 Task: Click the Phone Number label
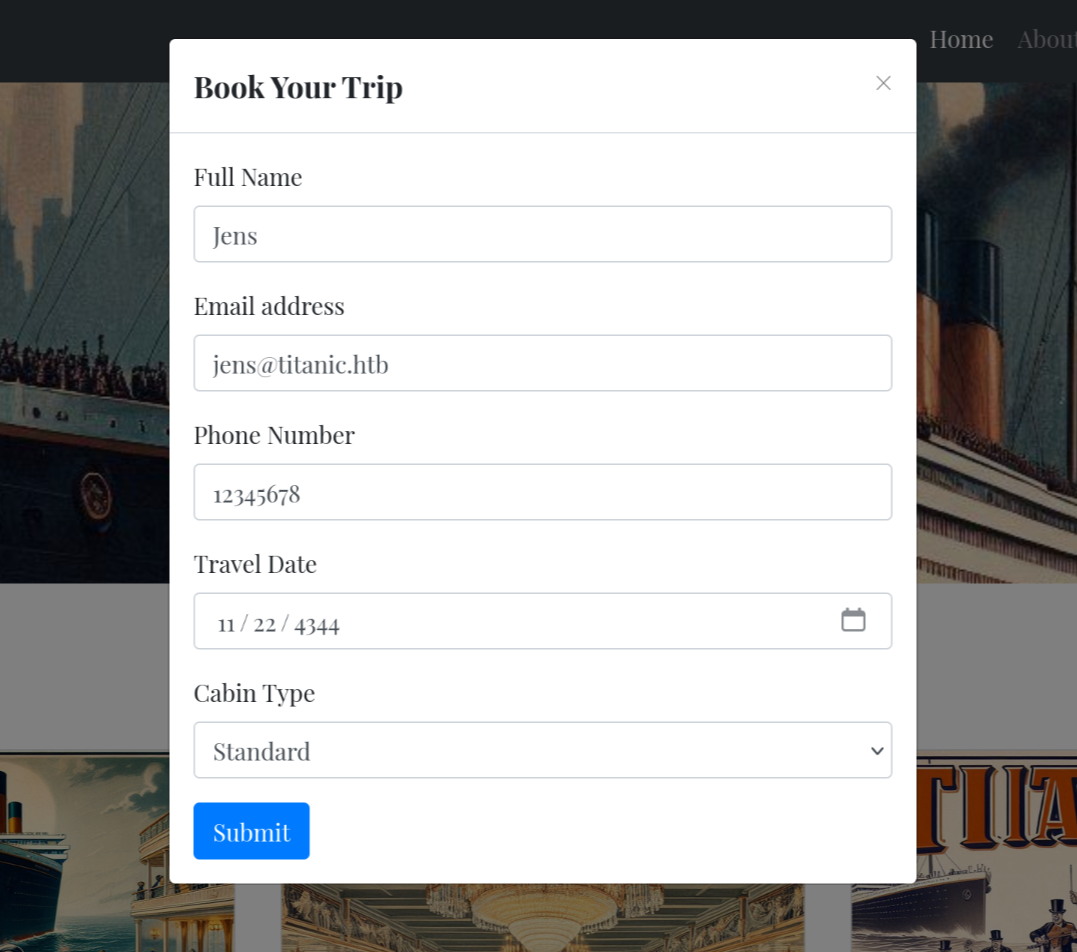(274, 435)
